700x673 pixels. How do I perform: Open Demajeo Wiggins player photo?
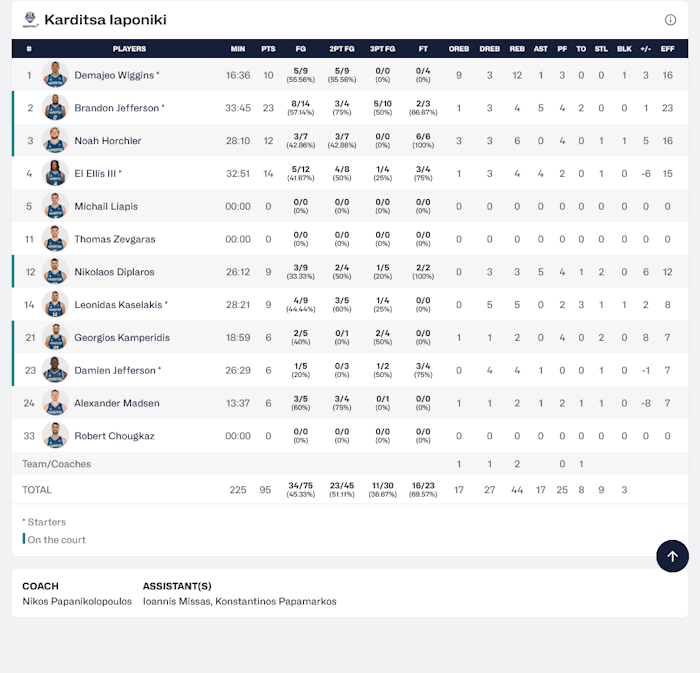click(56, 75)
